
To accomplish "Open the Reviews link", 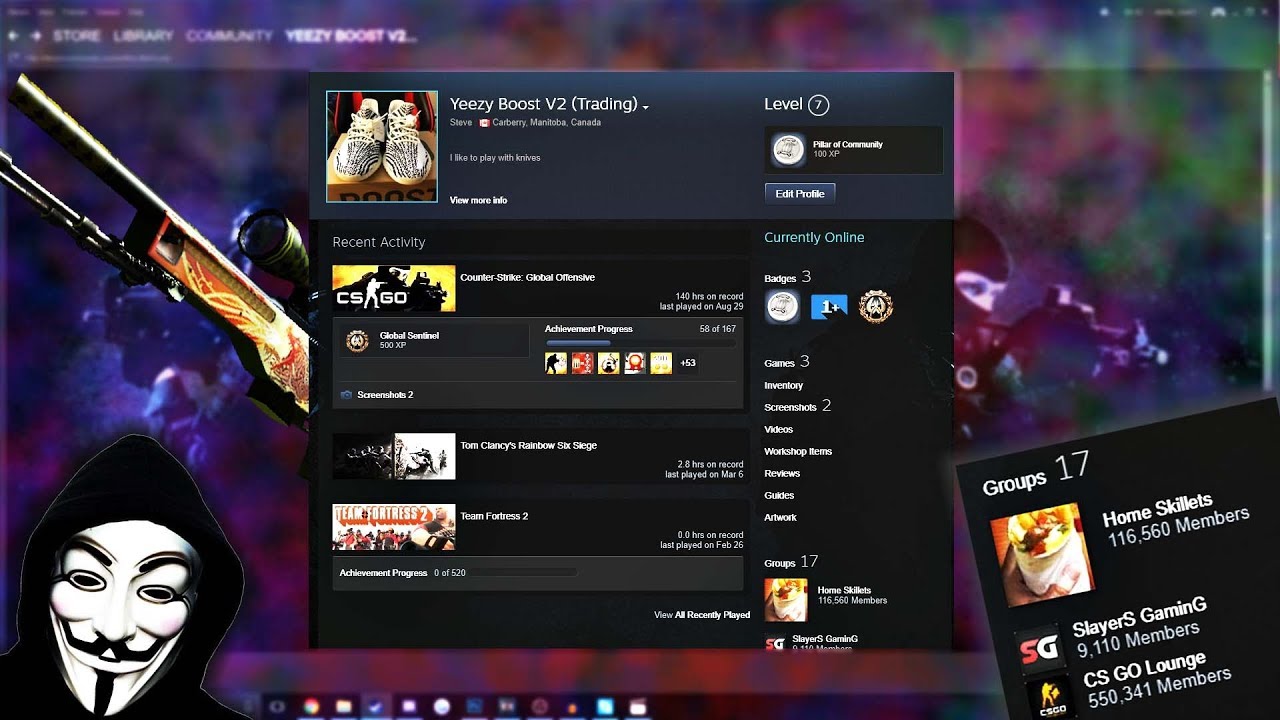I will click(x=782, y=473).
